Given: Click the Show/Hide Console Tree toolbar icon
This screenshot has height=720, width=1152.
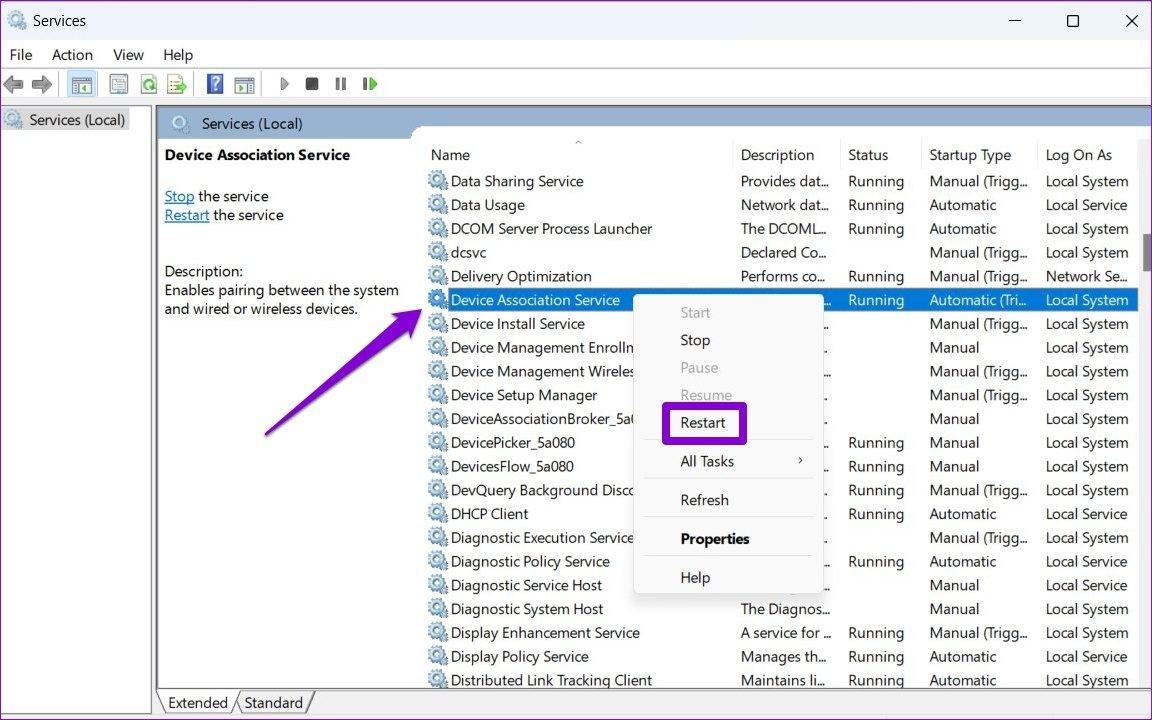Looking at the screenshot, I should (82, 84).
